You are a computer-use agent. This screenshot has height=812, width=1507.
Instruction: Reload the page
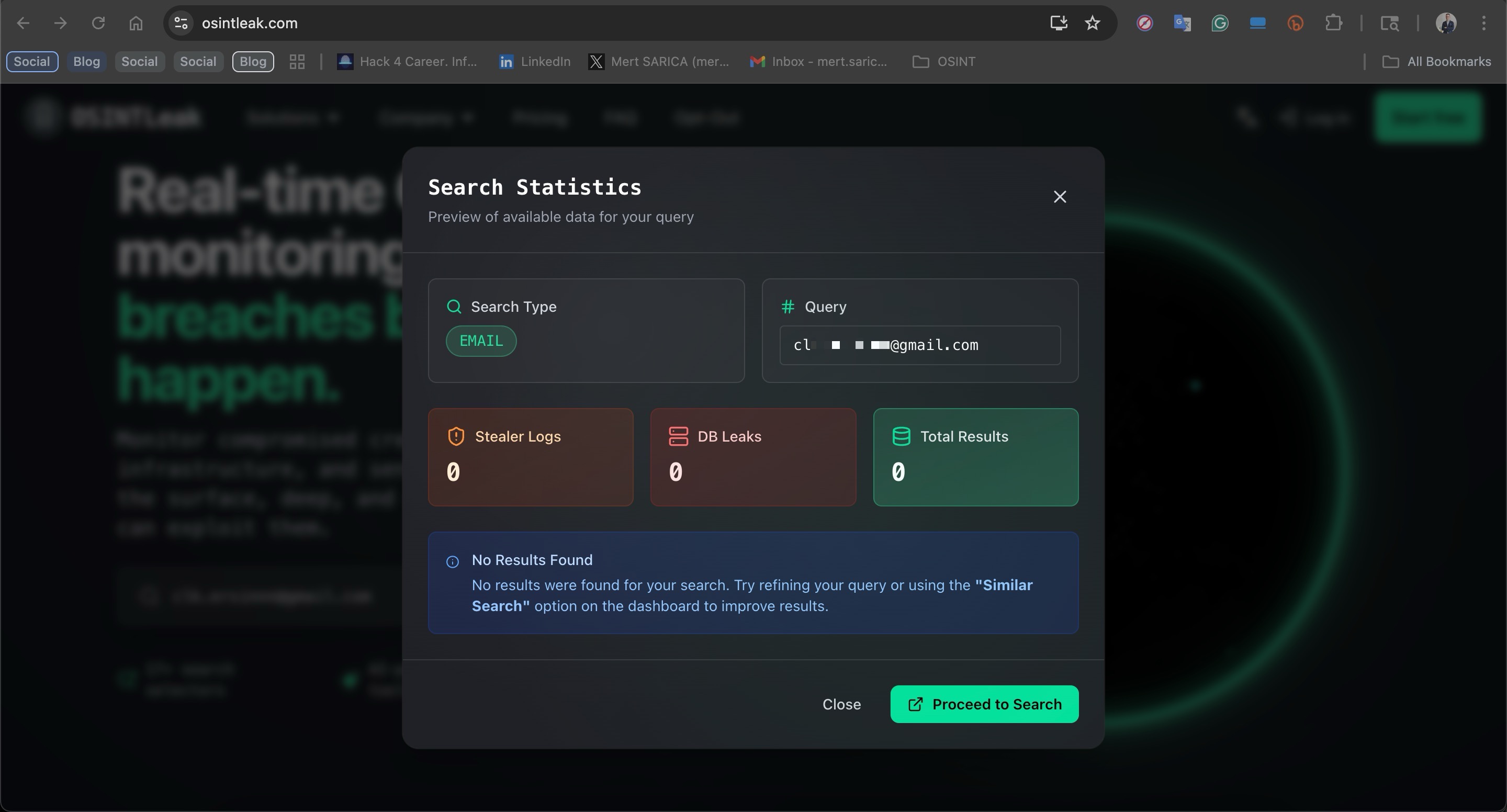coord(98,24)
